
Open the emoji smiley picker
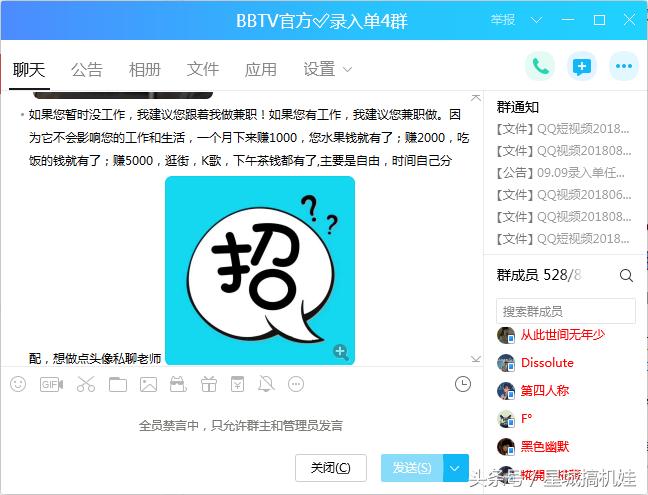[x=18, y=384]
